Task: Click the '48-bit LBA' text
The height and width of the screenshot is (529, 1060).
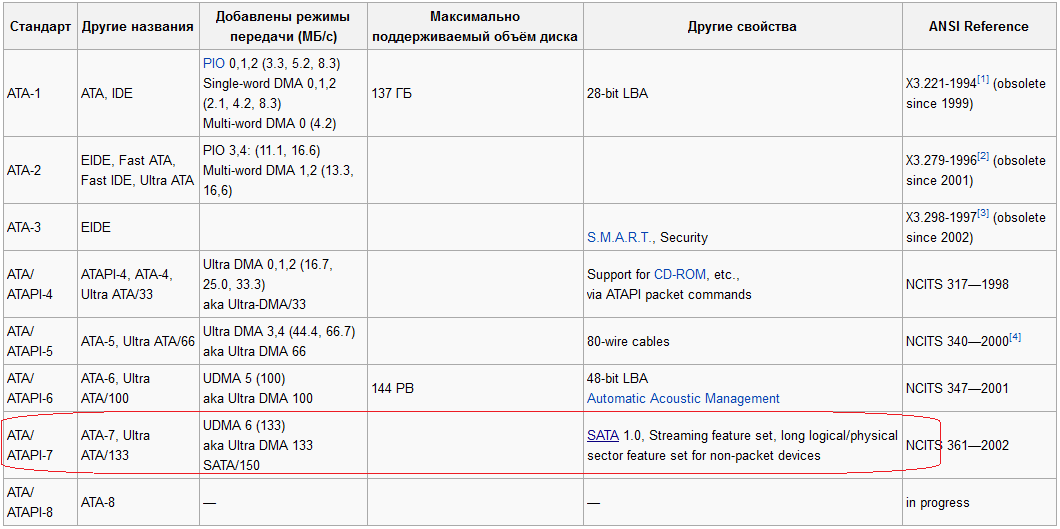Action: [x=617, y=378]
